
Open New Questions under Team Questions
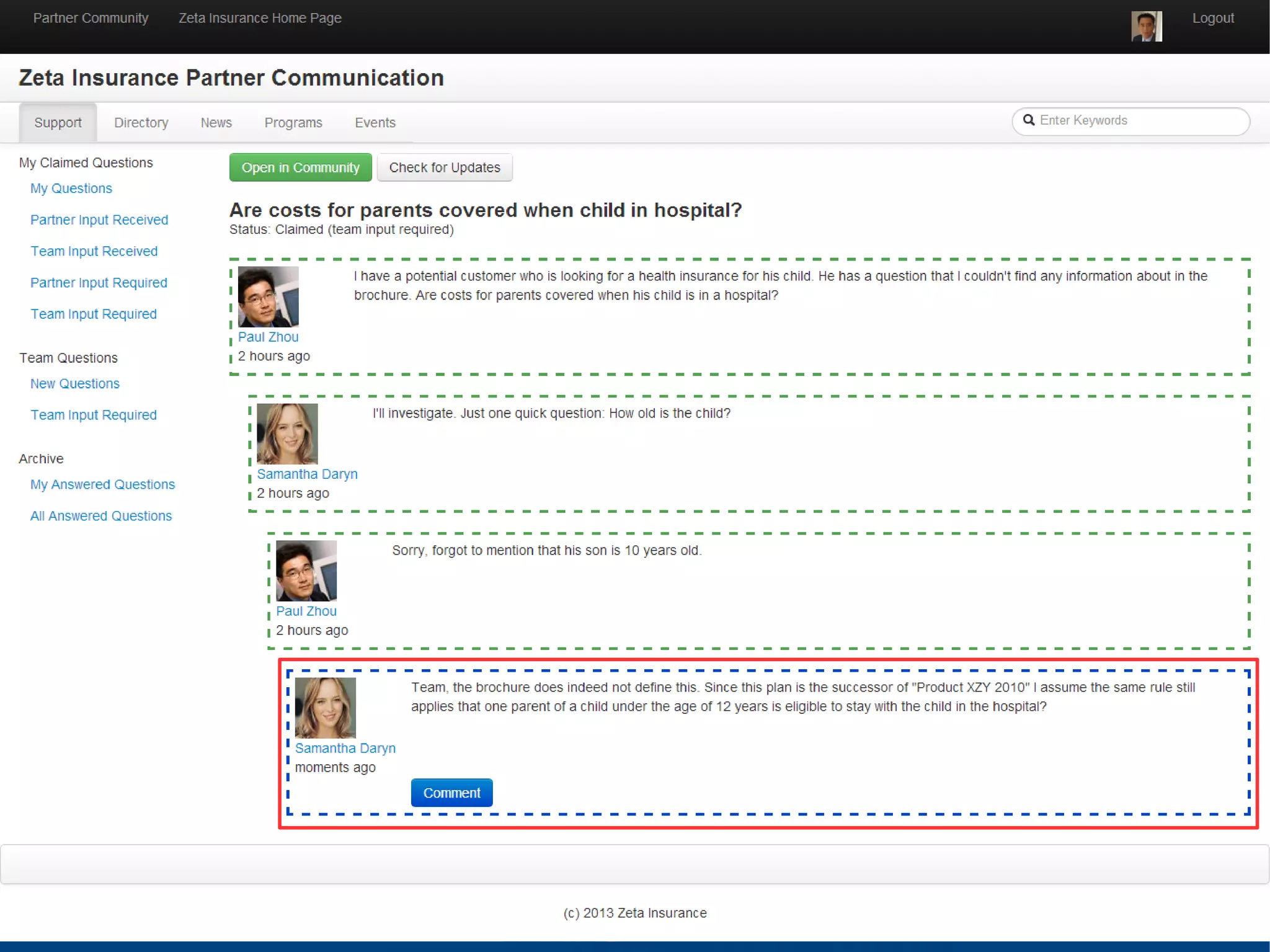[x=75, y=384]
